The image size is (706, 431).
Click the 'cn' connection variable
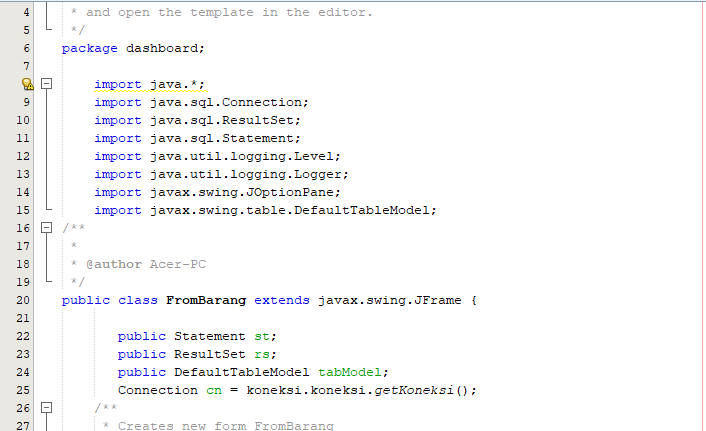click(x=214, y=390)
